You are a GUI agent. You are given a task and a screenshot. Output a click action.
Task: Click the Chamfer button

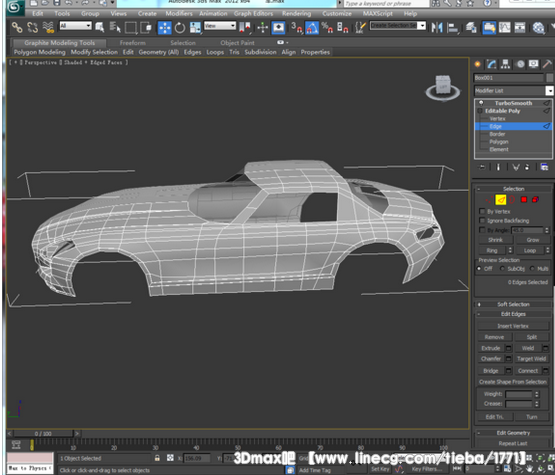(x=491, y=359)
